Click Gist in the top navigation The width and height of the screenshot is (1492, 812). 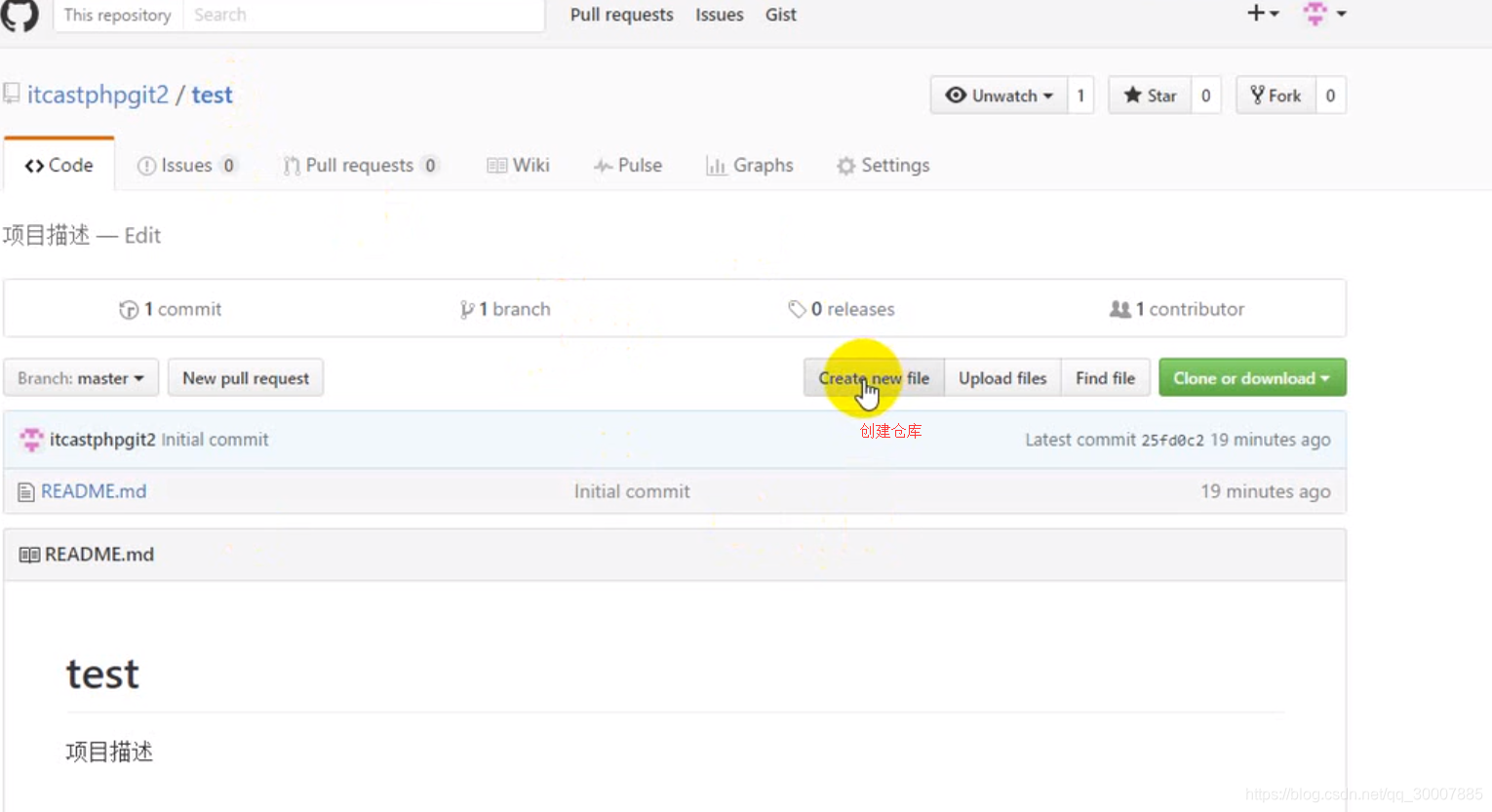[x=781, y=15]
